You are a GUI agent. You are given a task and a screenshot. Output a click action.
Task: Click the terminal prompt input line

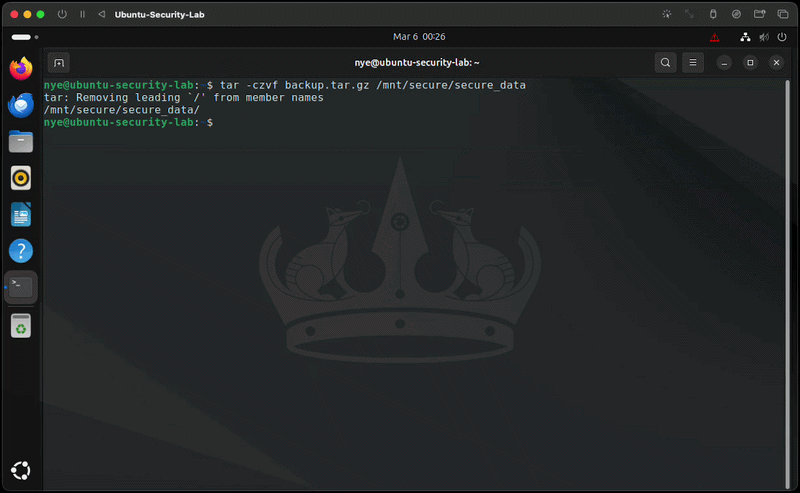point(400,122)
